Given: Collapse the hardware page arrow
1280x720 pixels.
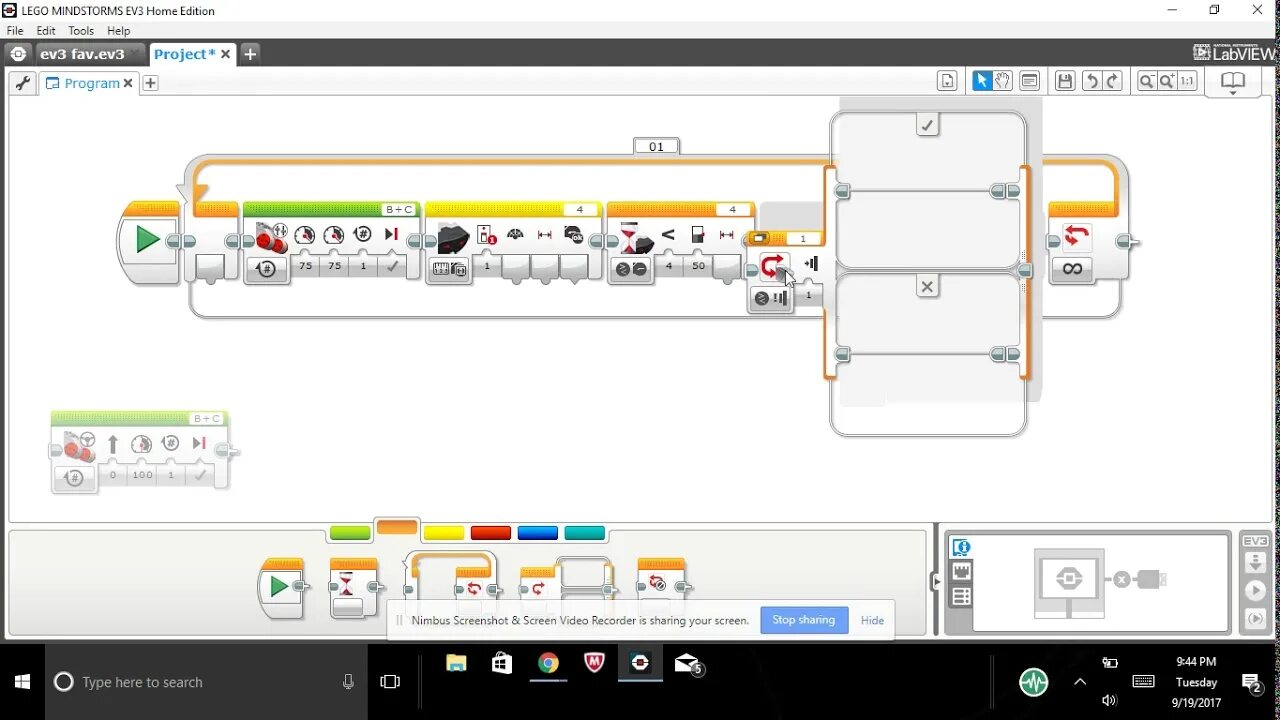Looking at the screenshot, I should pos(938,580).
